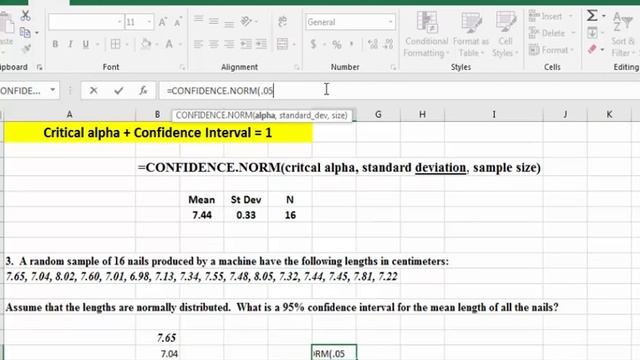Screen dimensions: 640x360
Task: Decrease font size with smaller A
Action: pos(177,22)
